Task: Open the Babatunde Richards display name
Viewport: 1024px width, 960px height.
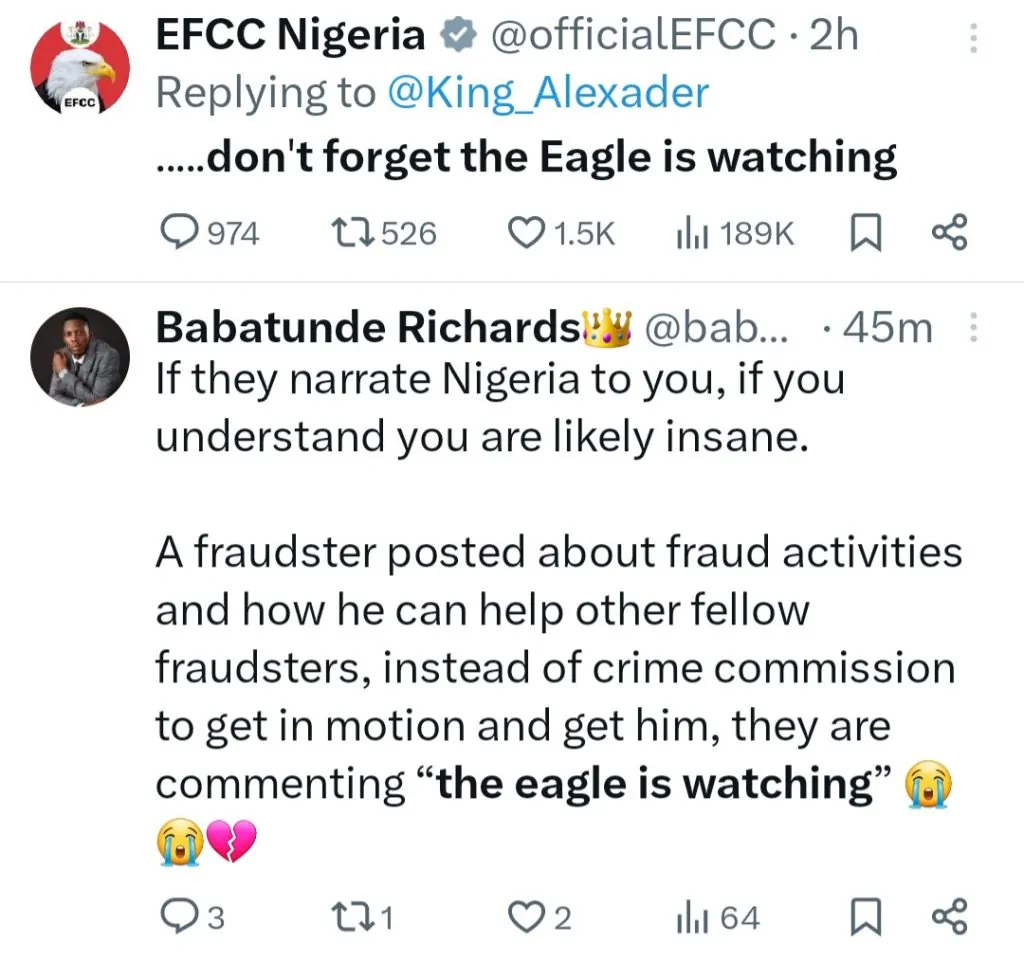Action: coord(369,328)
